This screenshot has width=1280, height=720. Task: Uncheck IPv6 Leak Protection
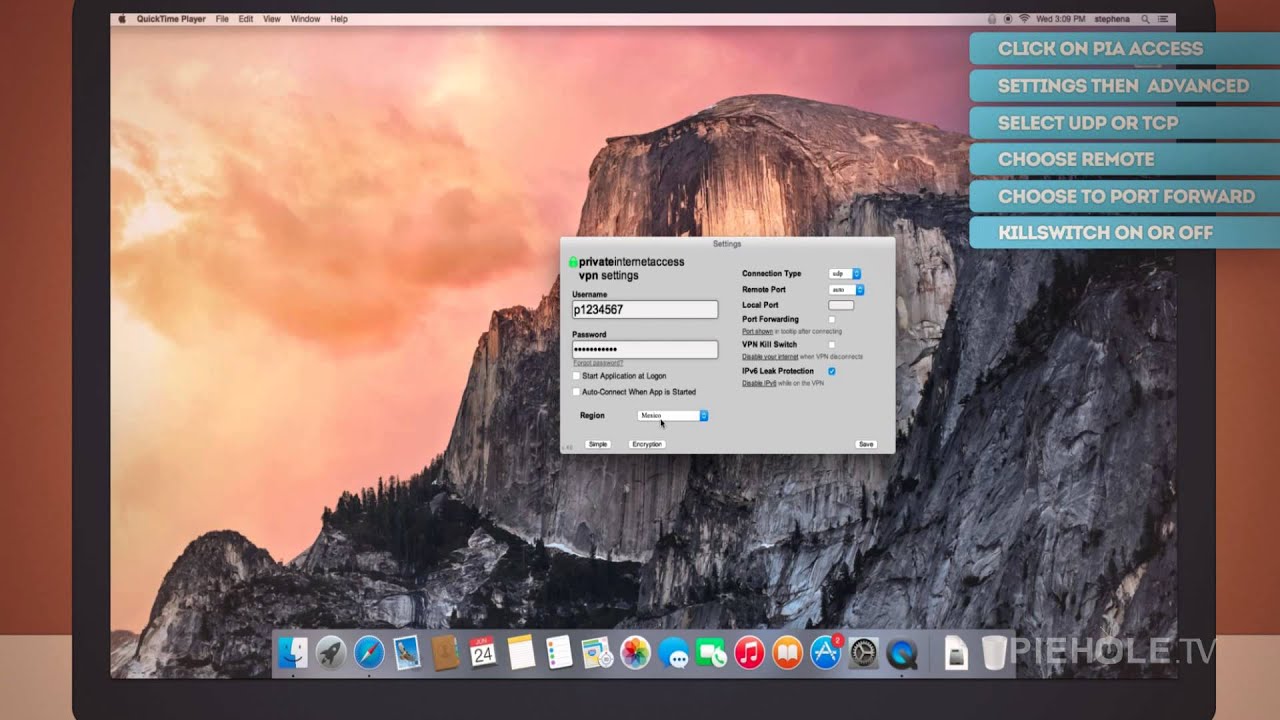(x=831, y=371)
